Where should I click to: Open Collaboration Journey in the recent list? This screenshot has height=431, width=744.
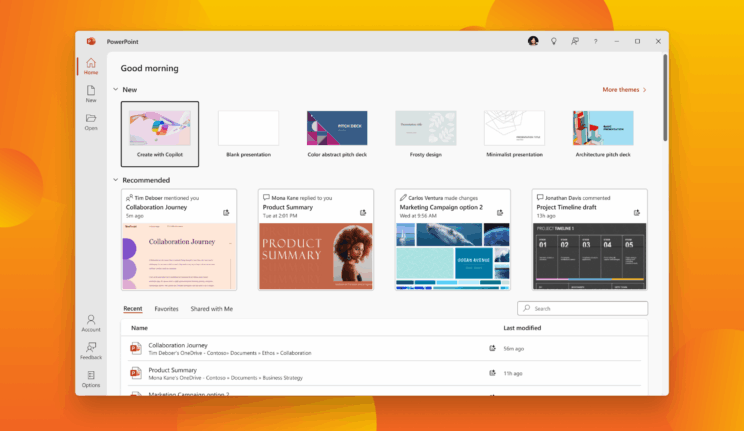tap(384, 348)
